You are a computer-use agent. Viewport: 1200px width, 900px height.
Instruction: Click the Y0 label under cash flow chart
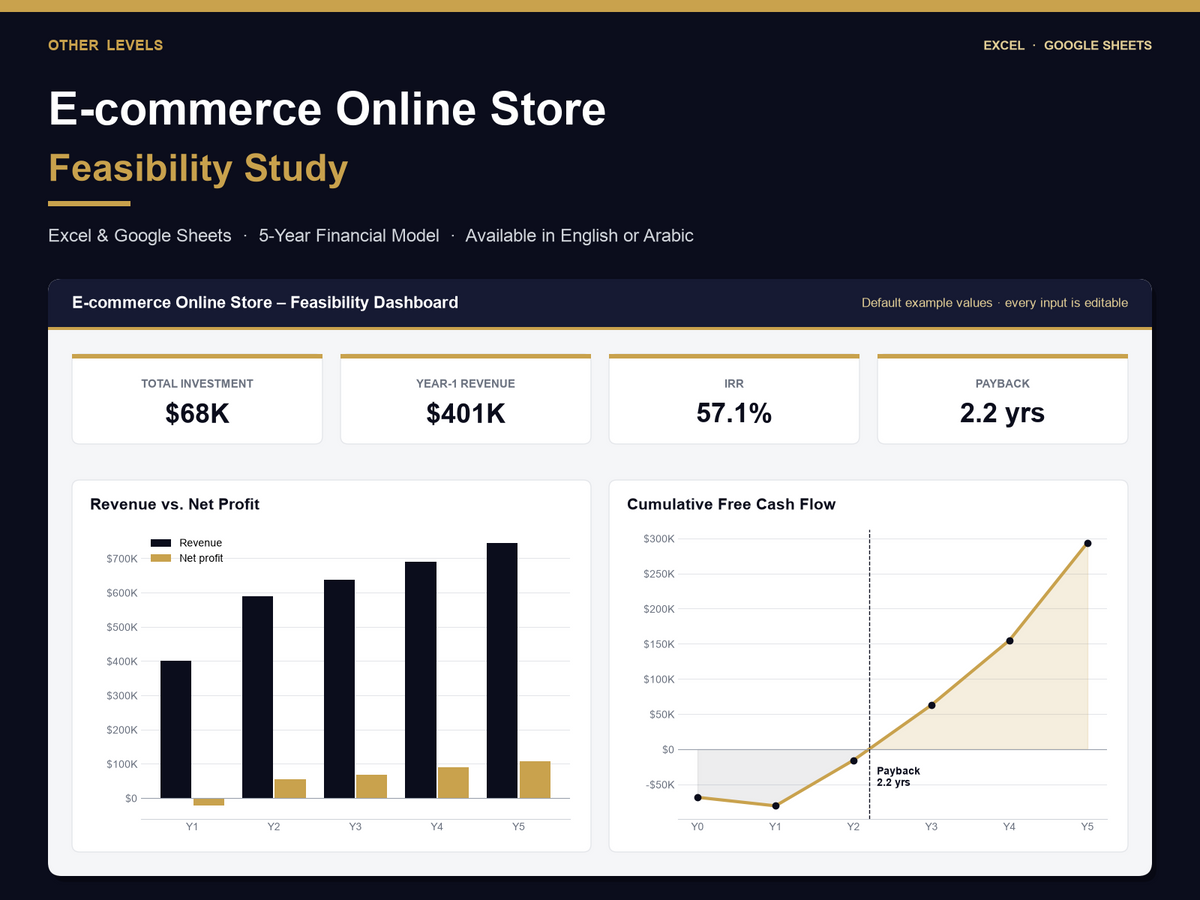tap(697, 827)
